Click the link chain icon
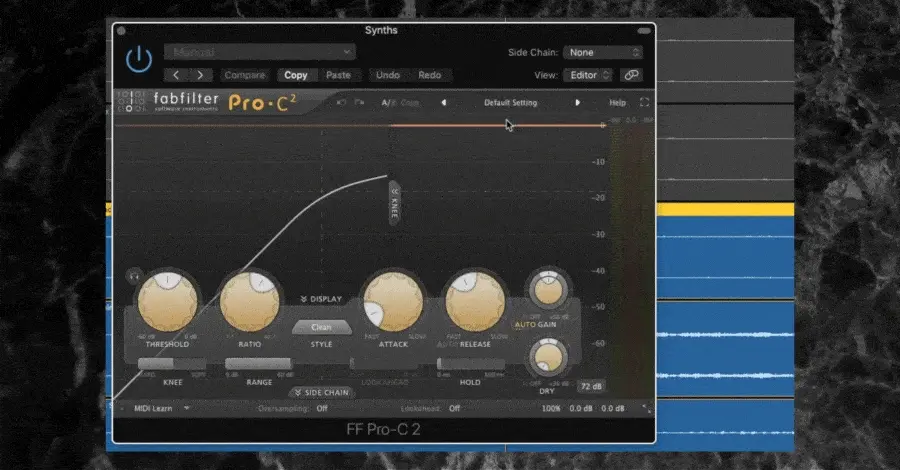 click(631, 75)
